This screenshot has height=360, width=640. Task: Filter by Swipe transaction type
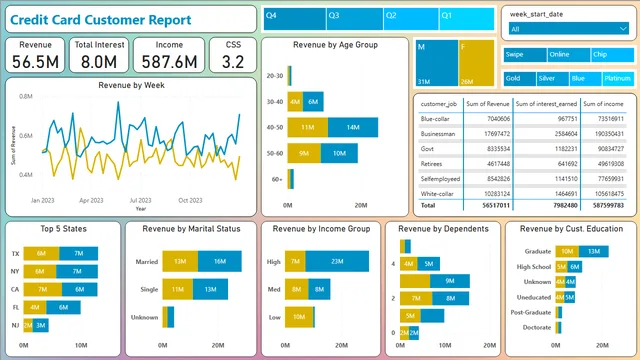(x=525, y=55)
